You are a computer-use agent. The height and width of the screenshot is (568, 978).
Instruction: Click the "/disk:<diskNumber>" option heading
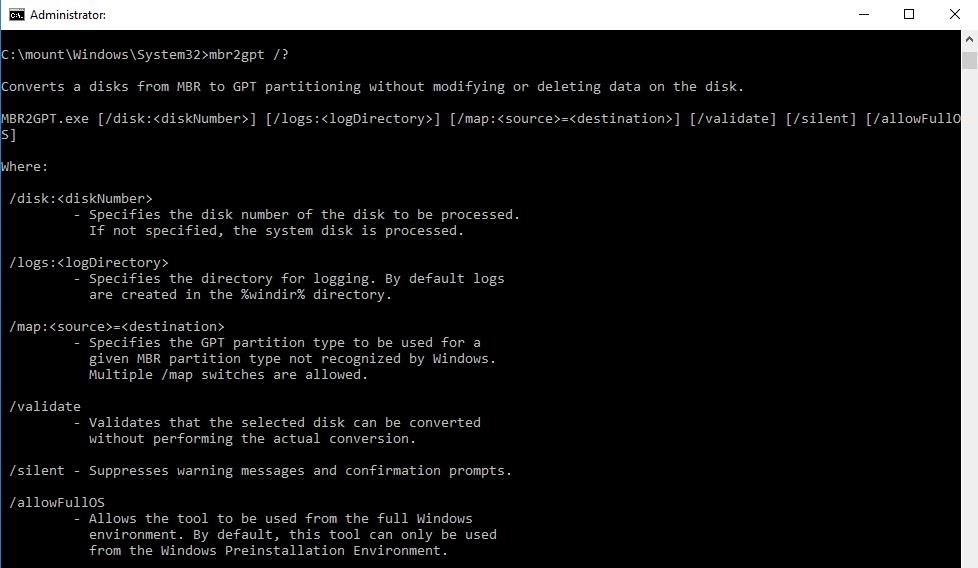pos(81,199)
